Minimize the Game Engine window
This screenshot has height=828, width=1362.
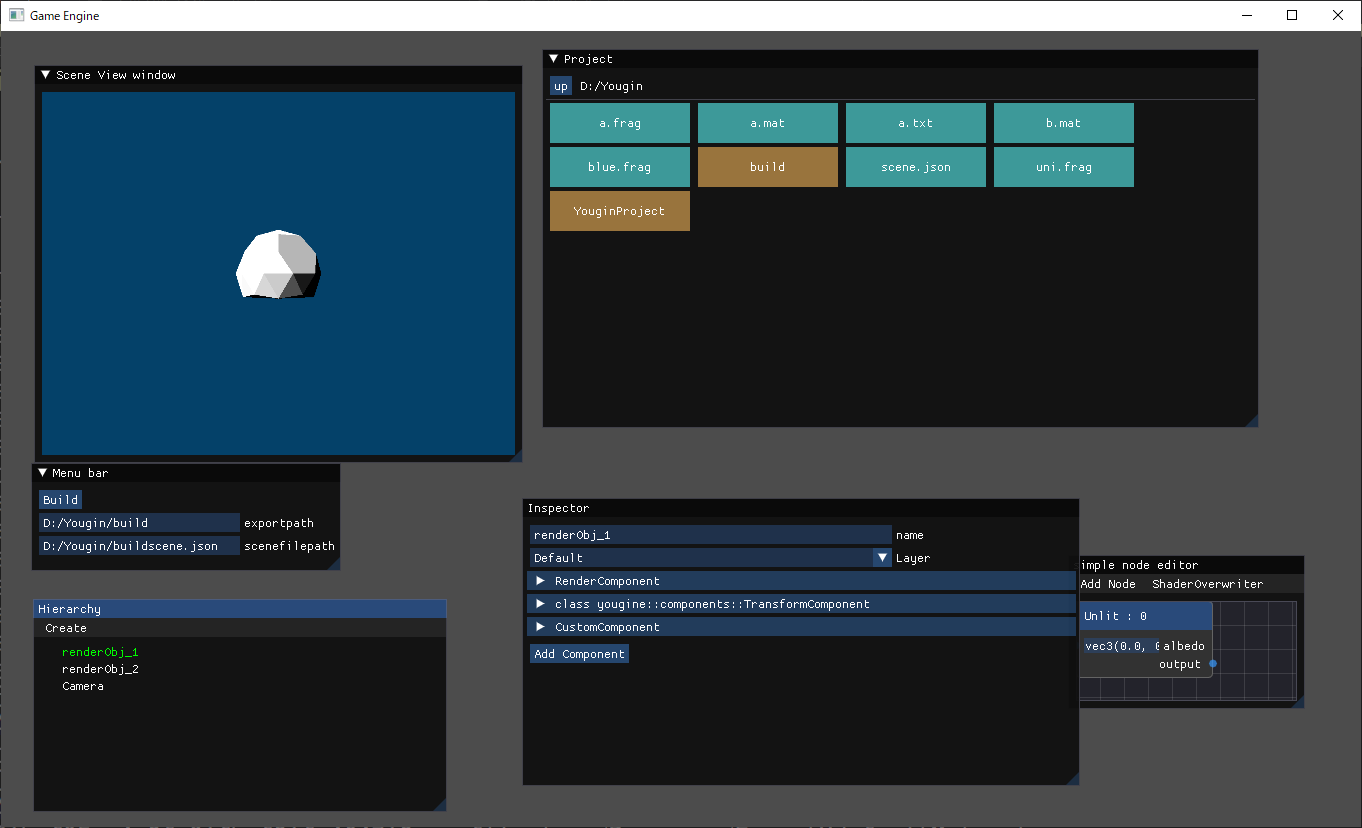coord(1247,15)
